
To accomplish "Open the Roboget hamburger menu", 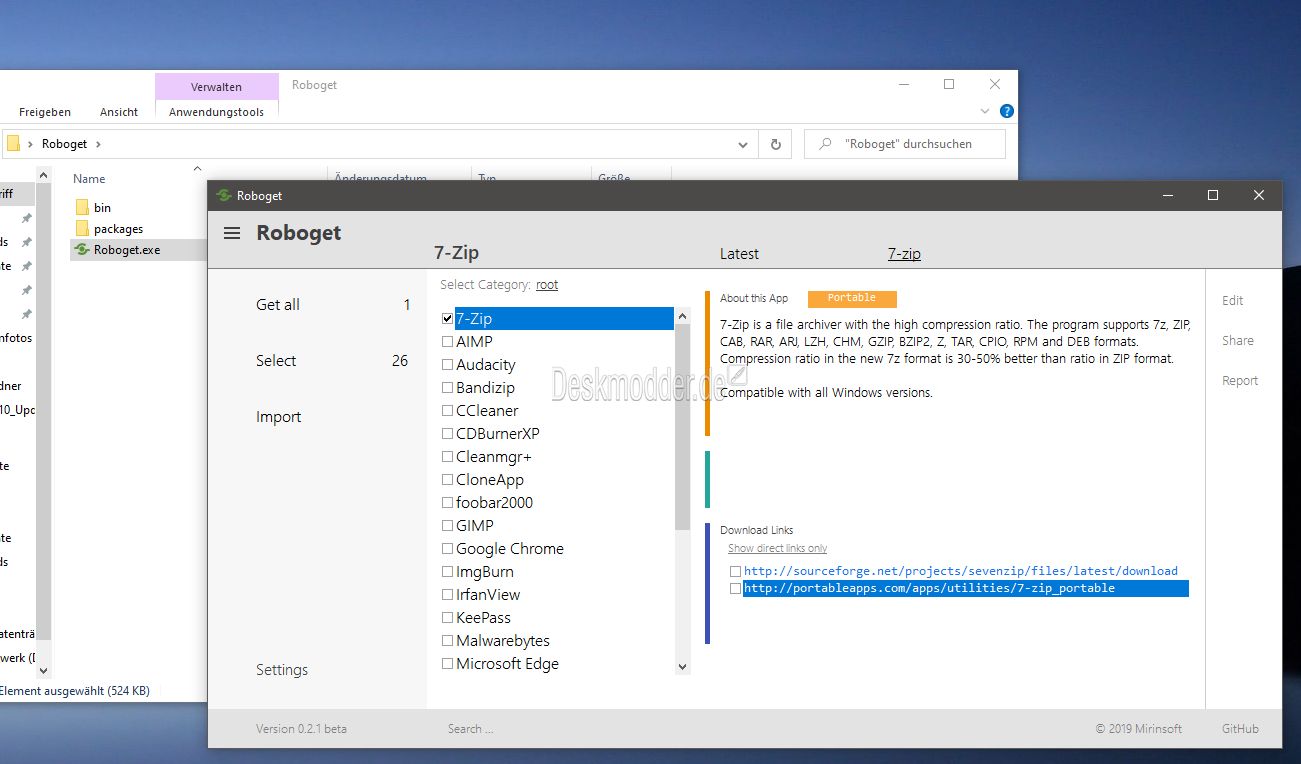I will 232,233.
